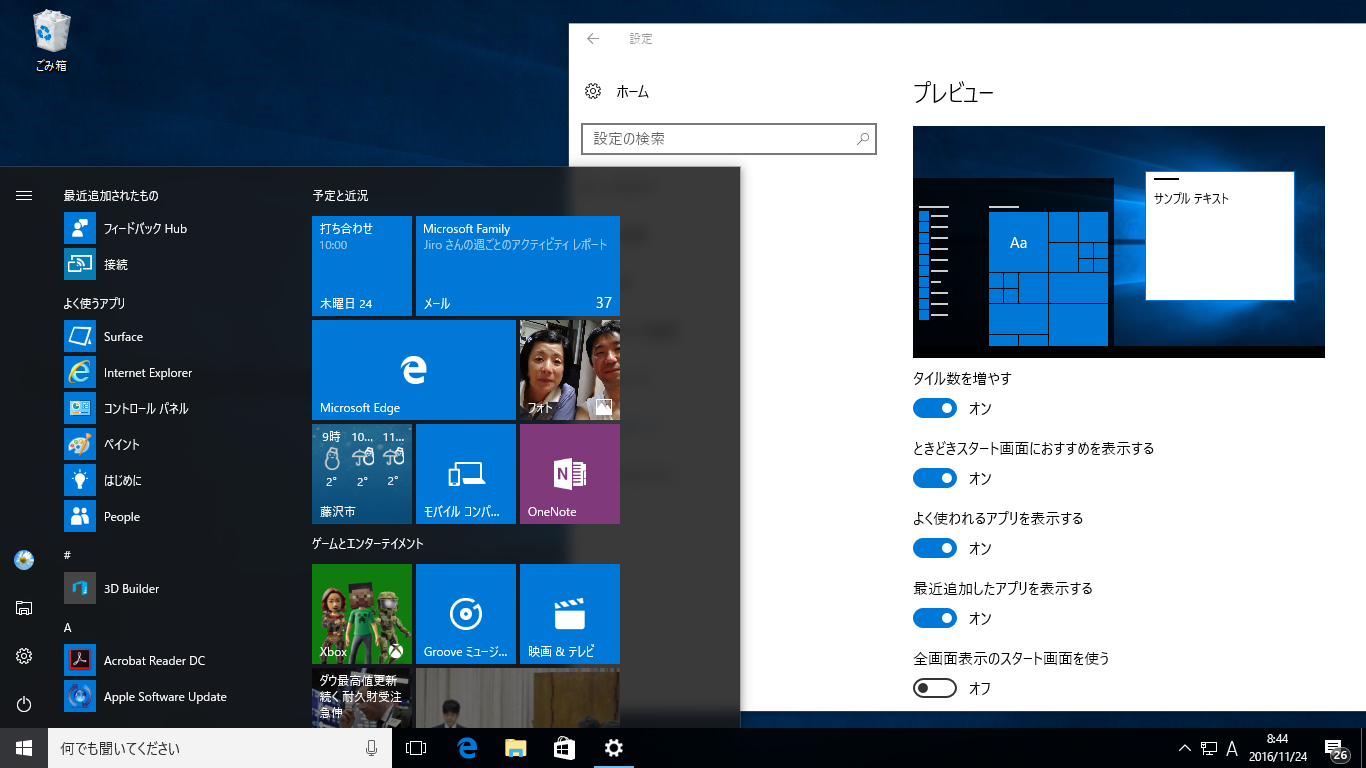Open the Power options button in Start
The image size is (1366, 768).
(x=24, y=704)
